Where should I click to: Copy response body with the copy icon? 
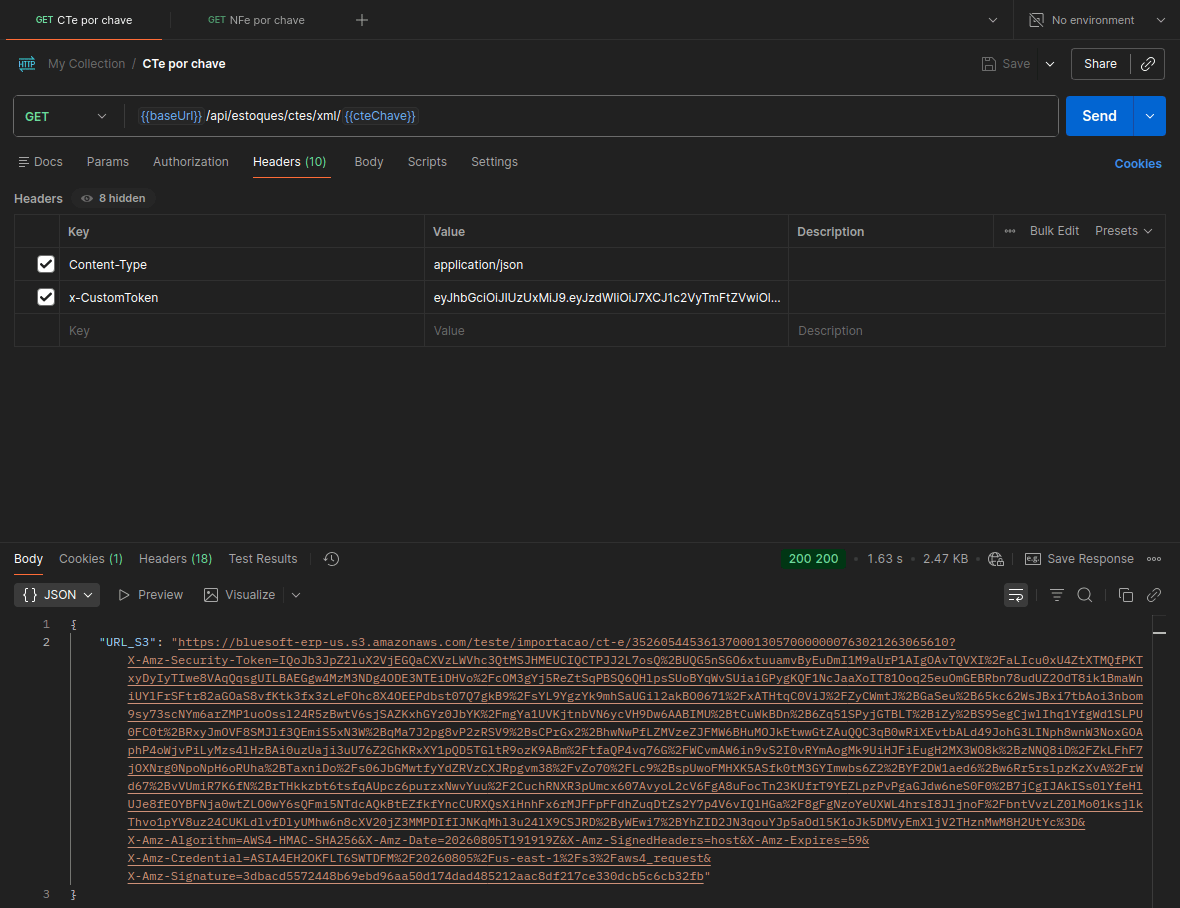(x=1126, y=595)
